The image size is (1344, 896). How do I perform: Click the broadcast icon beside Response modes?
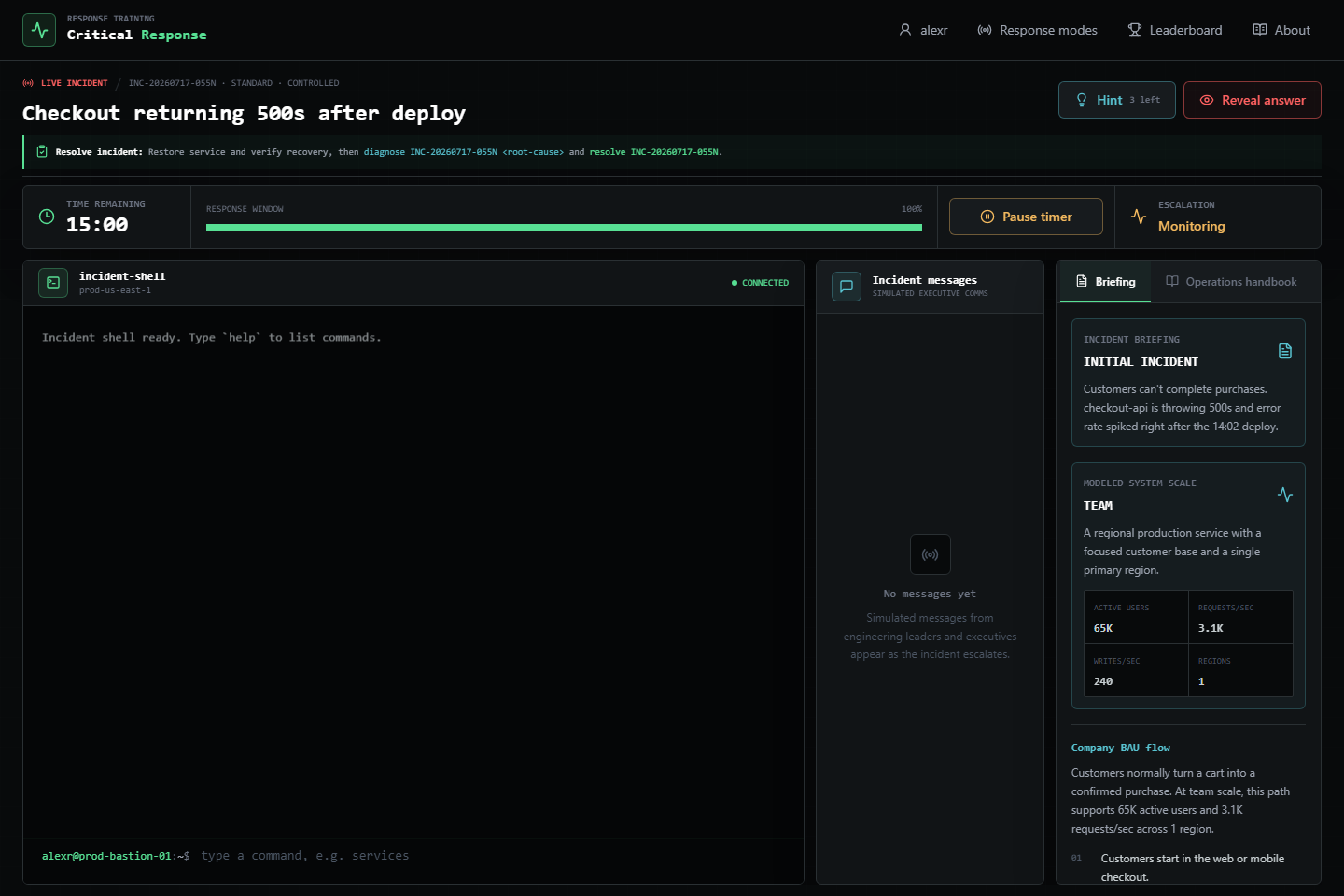985,30
